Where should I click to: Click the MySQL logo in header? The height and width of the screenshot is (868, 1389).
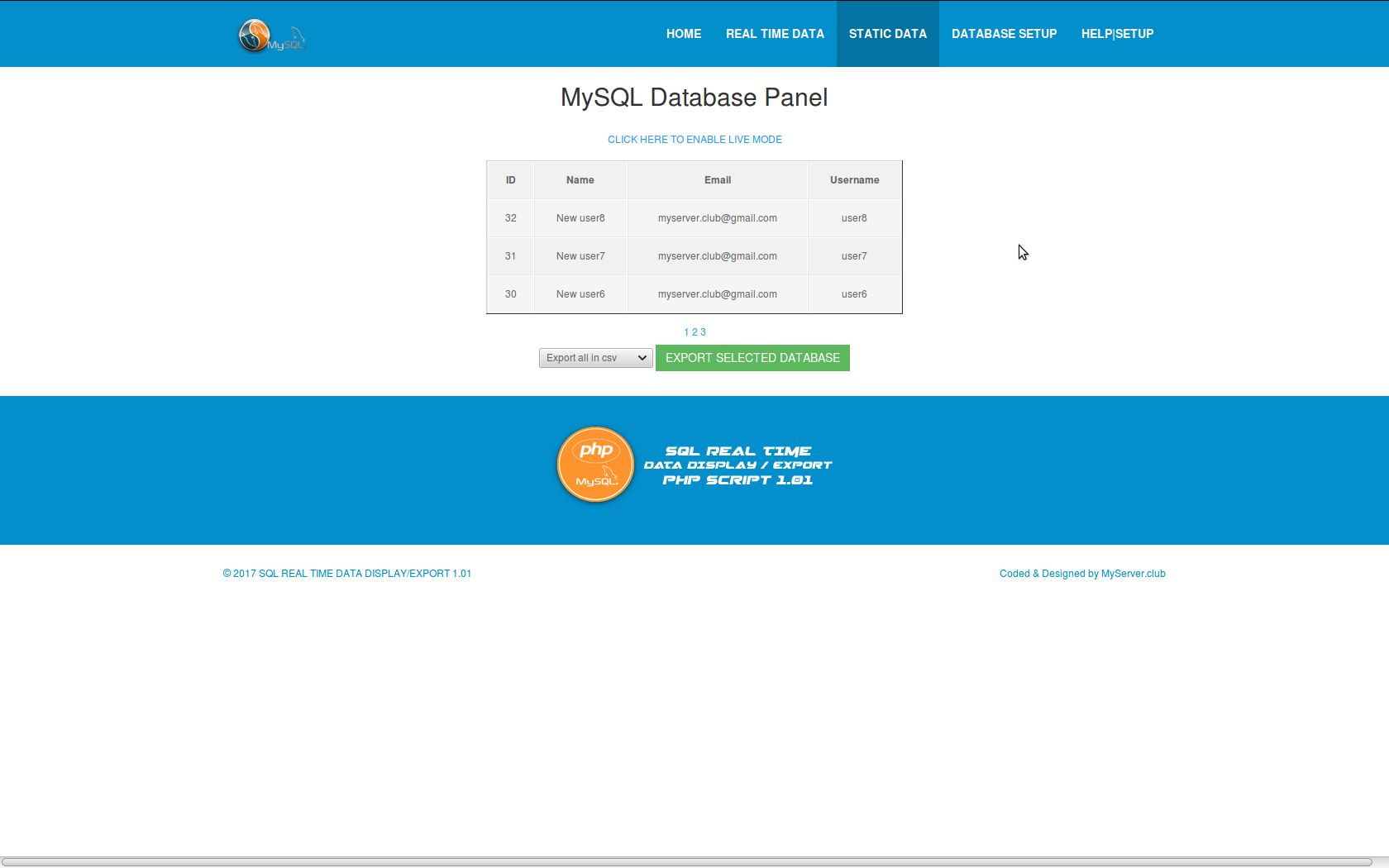pyautogui.click(x=272, y=36)
